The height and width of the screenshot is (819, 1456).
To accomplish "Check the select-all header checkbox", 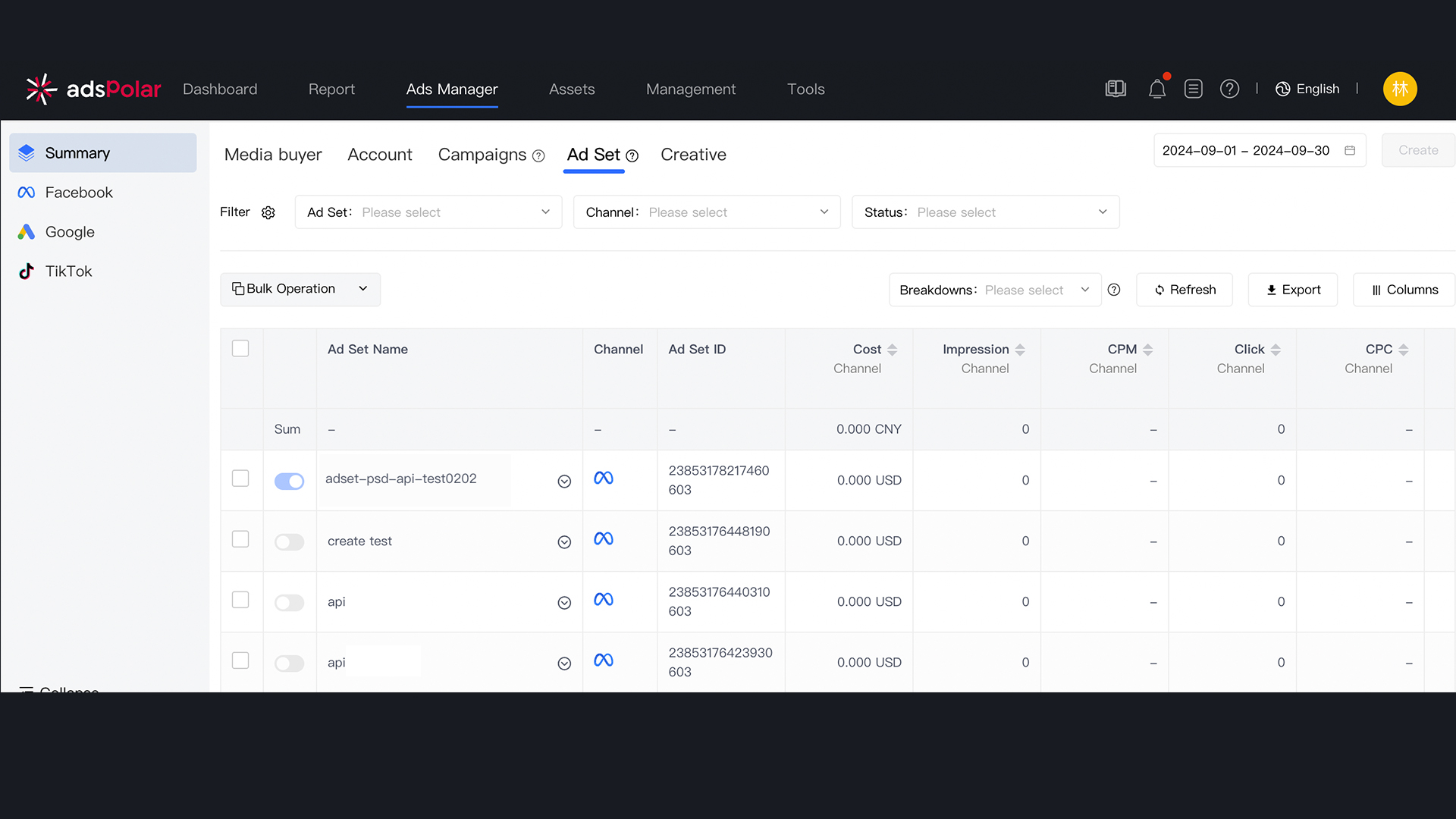I will tap(240, 348).
